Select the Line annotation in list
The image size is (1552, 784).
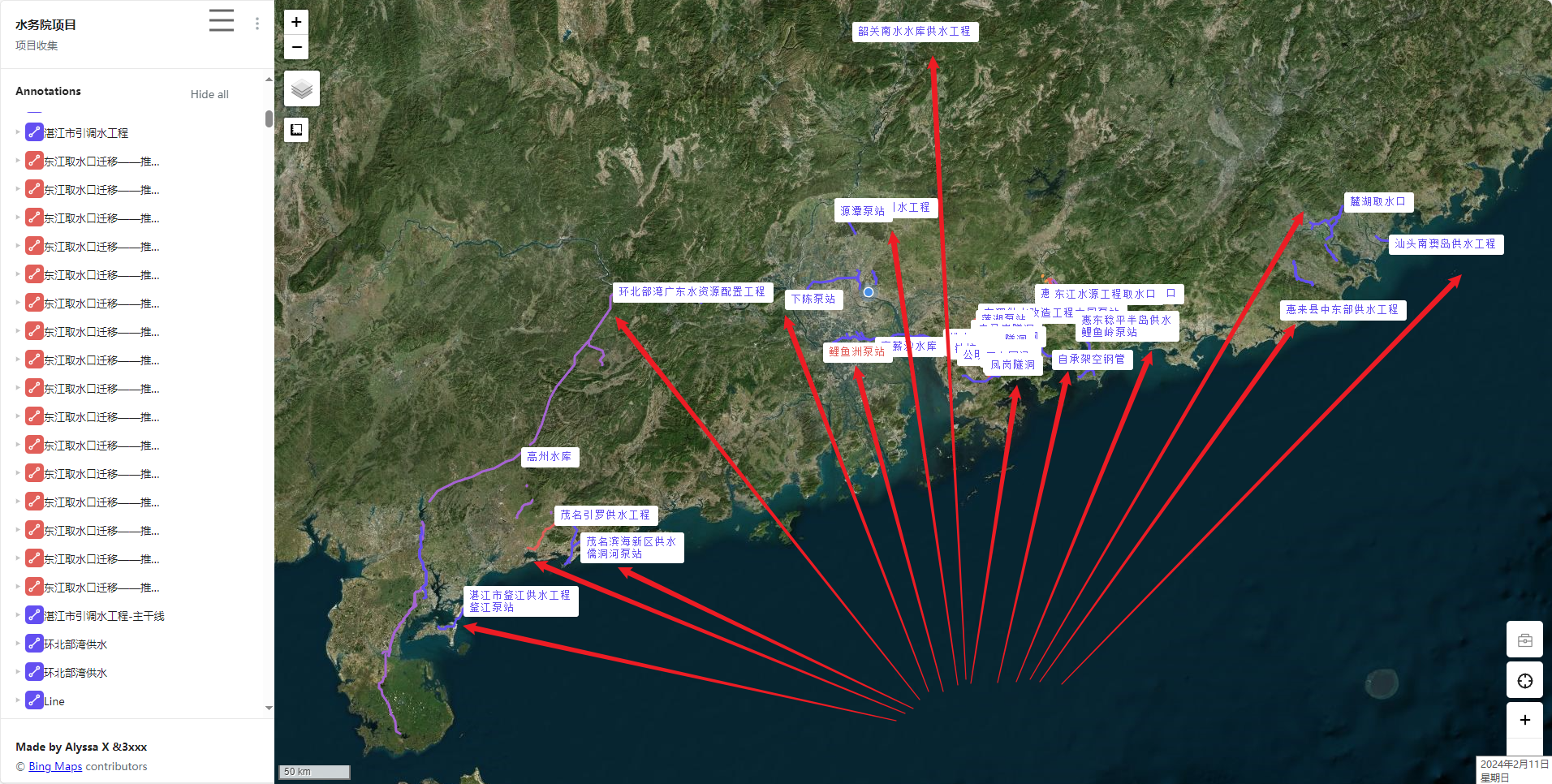[x=54, y=701]
